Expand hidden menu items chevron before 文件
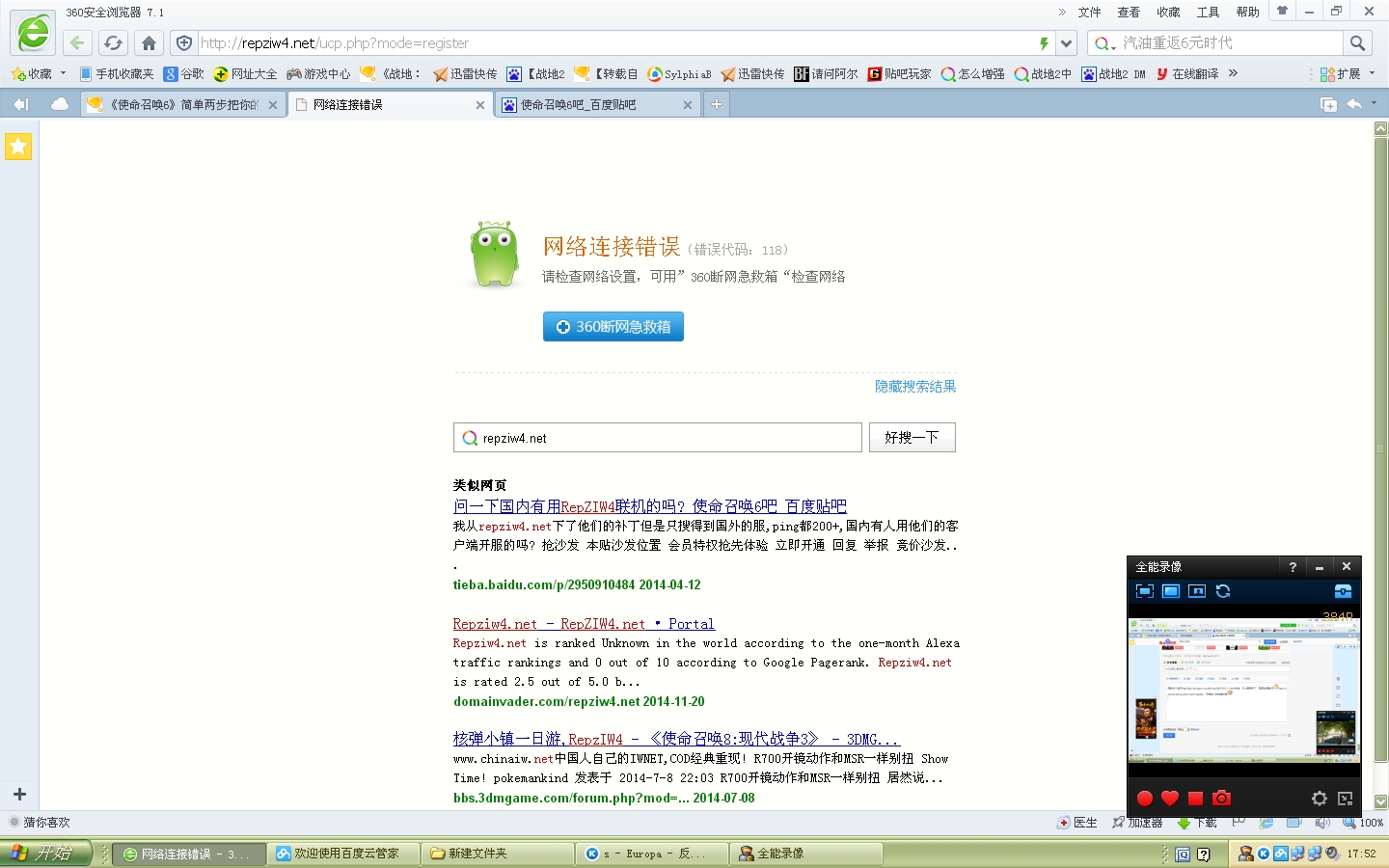The height and width of the screenshot is (868, 1389). point(1062,12)
